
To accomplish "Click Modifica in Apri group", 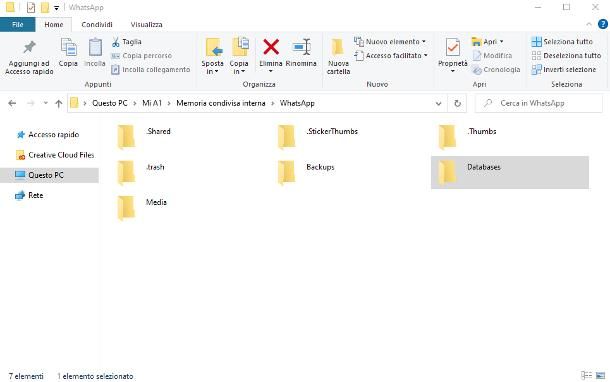I will 492,56.
